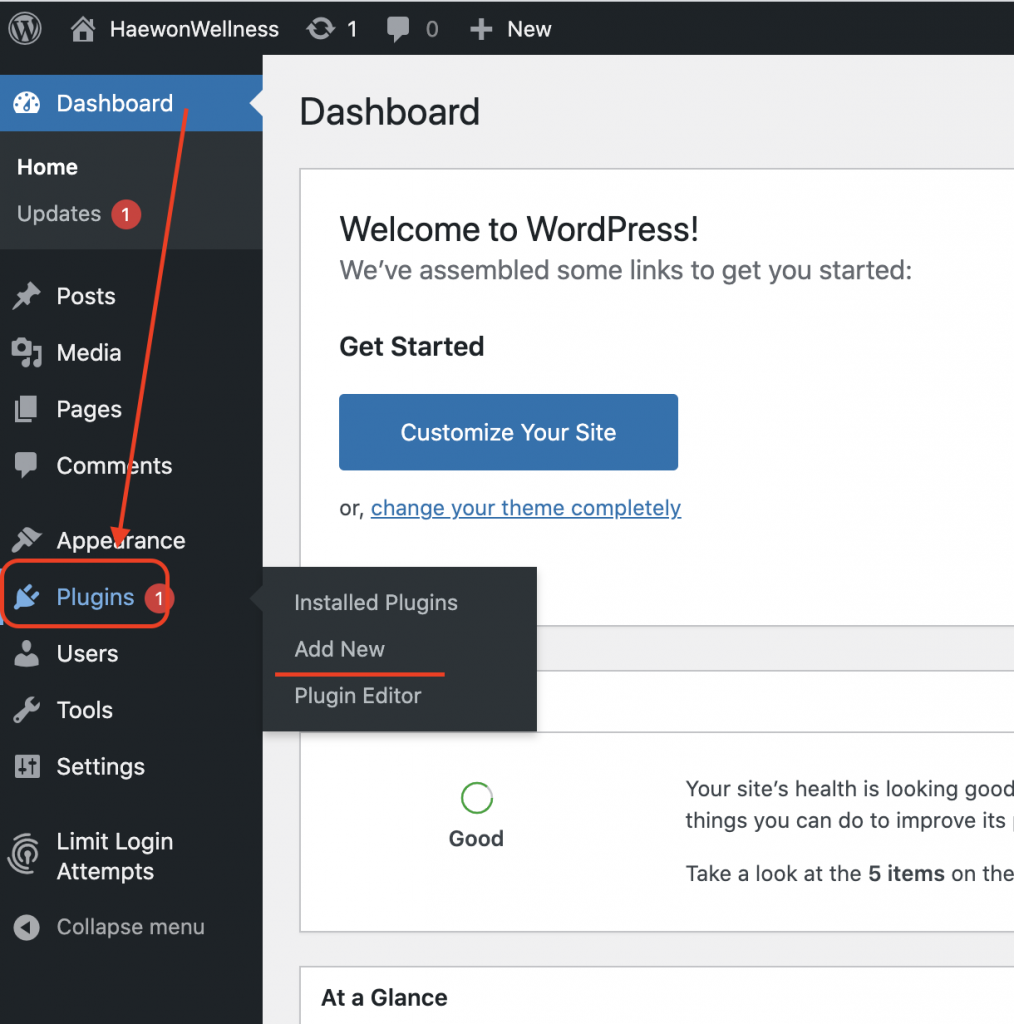Open the Users menu
The image size is (1014, 1024).
pyautogui.click(x=87, y=654)
